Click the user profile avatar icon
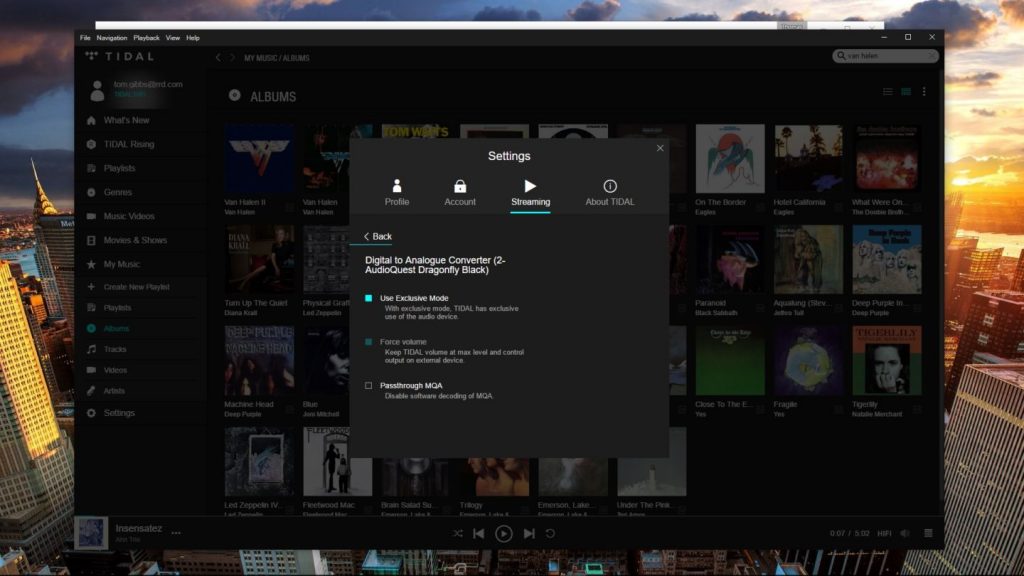 tap(97, 90)
